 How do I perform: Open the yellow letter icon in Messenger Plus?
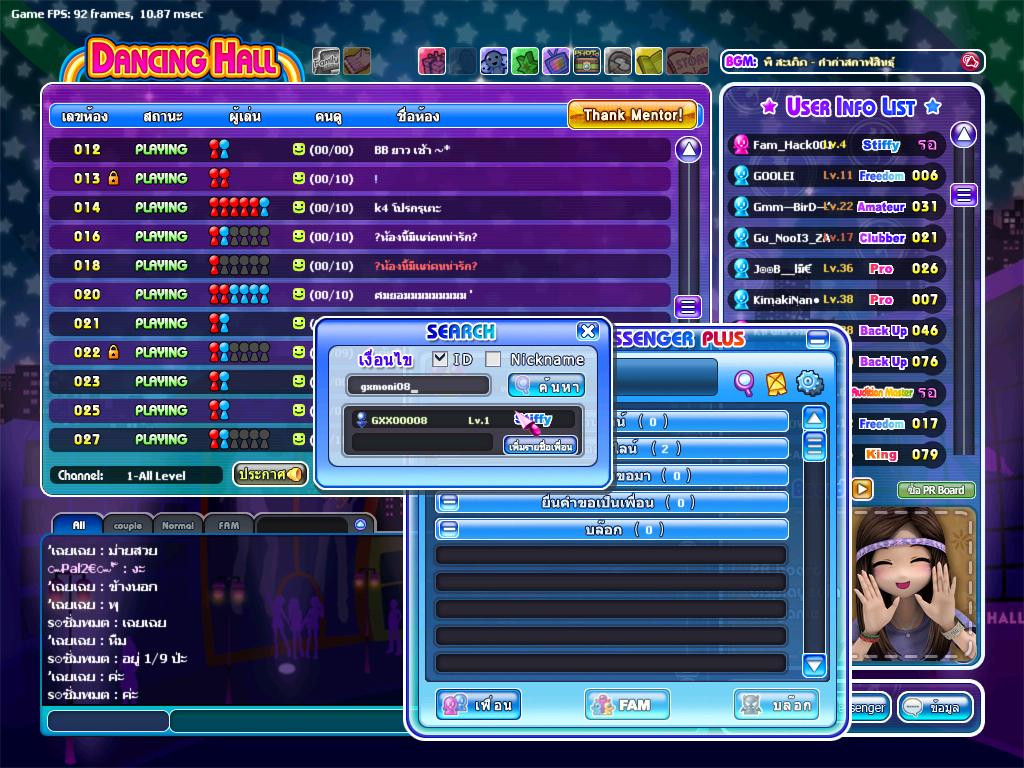[x=776, y=383]
